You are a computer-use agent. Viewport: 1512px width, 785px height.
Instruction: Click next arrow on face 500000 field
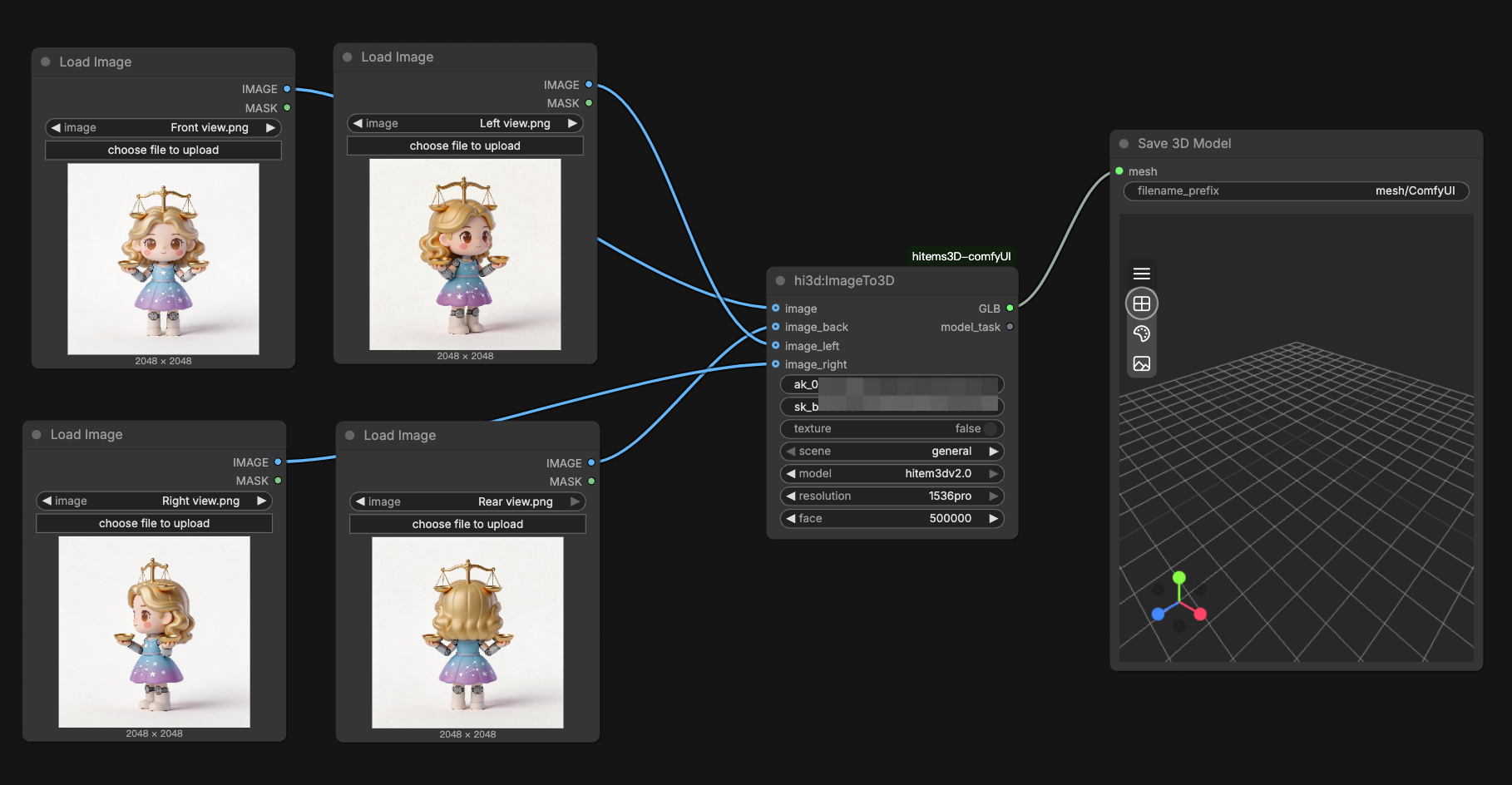993,519
